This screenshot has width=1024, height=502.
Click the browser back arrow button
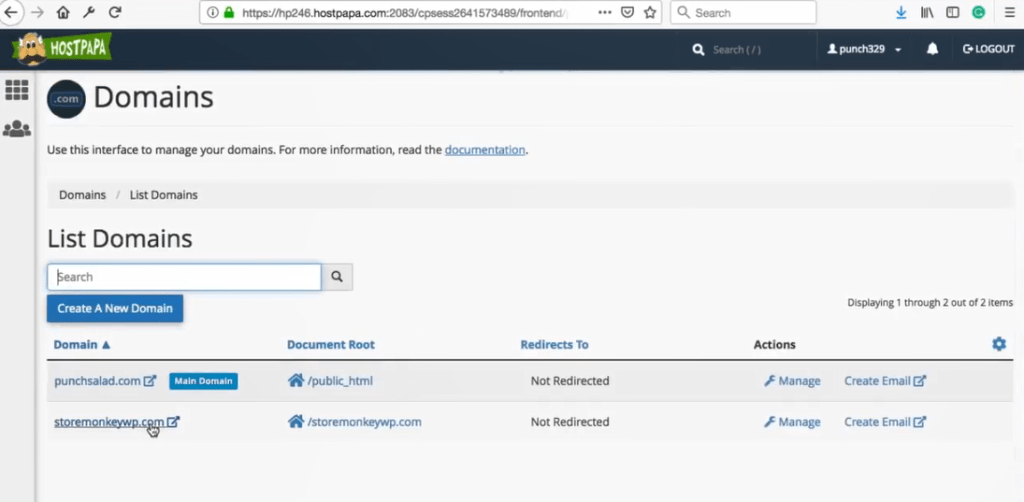pyautogui.click(x=10, y=12)
